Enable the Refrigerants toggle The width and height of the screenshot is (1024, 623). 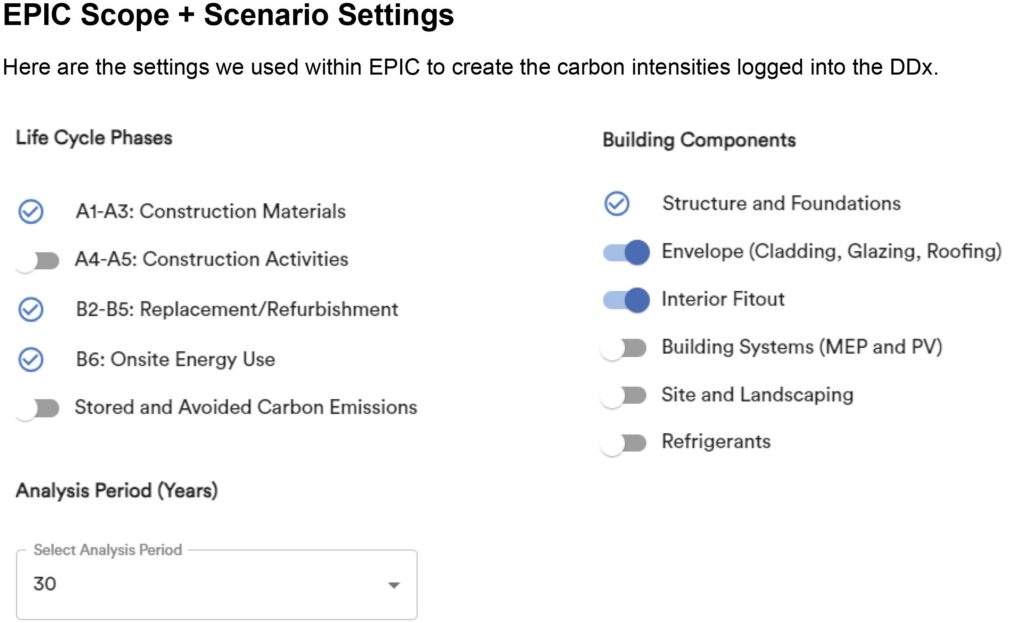click(625, 442)
